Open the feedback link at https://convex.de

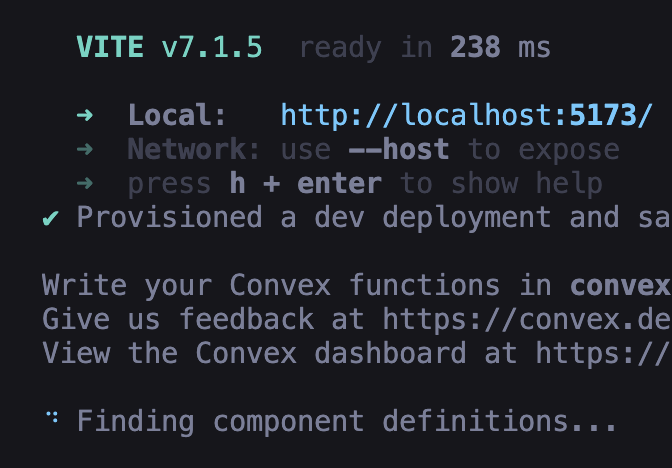526,320
